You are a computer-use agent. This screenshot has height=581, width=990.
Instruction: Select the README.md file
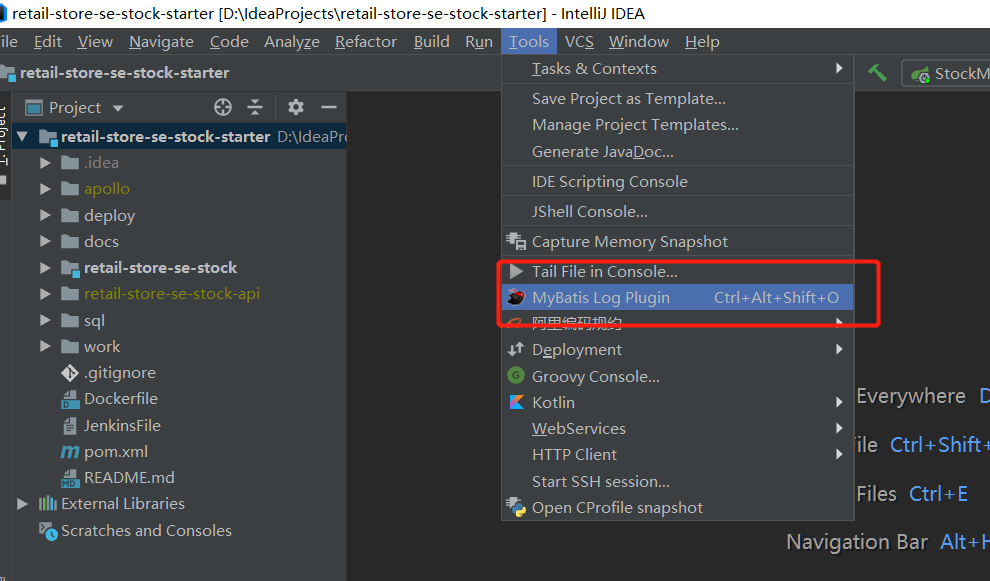tap(129, 478)
